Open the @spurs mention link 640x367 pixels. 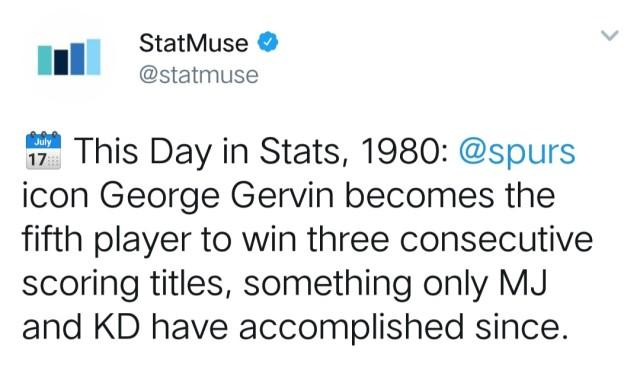517,152
